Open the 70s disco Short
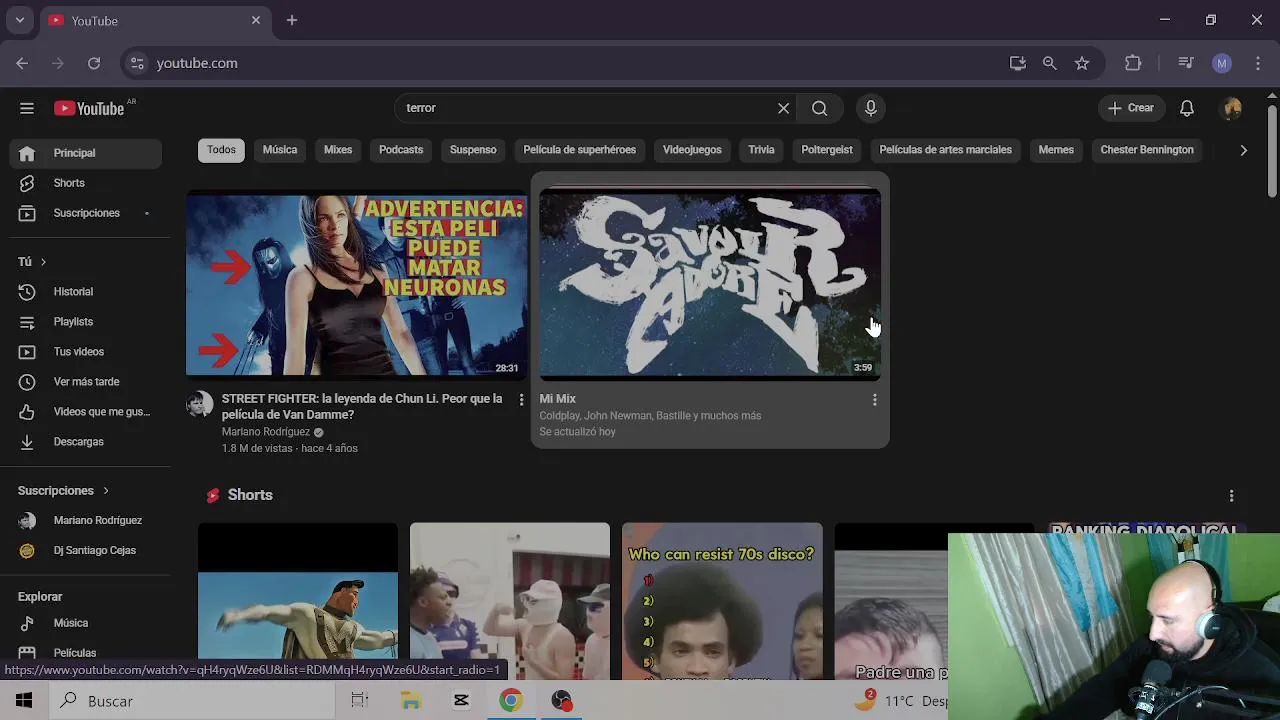The image size is (1280, 720). (722, 601)
